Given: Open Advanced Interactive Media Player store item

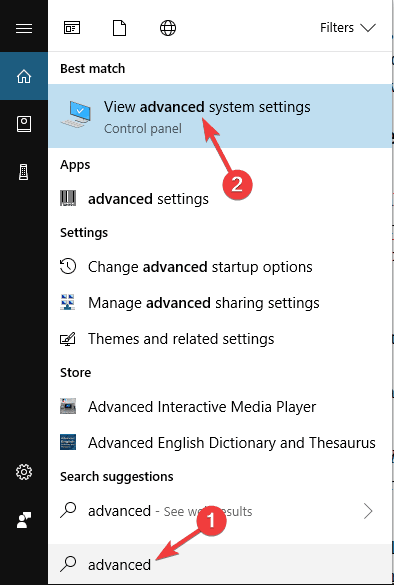Looking at the screenshot, I should click(220, 407).
